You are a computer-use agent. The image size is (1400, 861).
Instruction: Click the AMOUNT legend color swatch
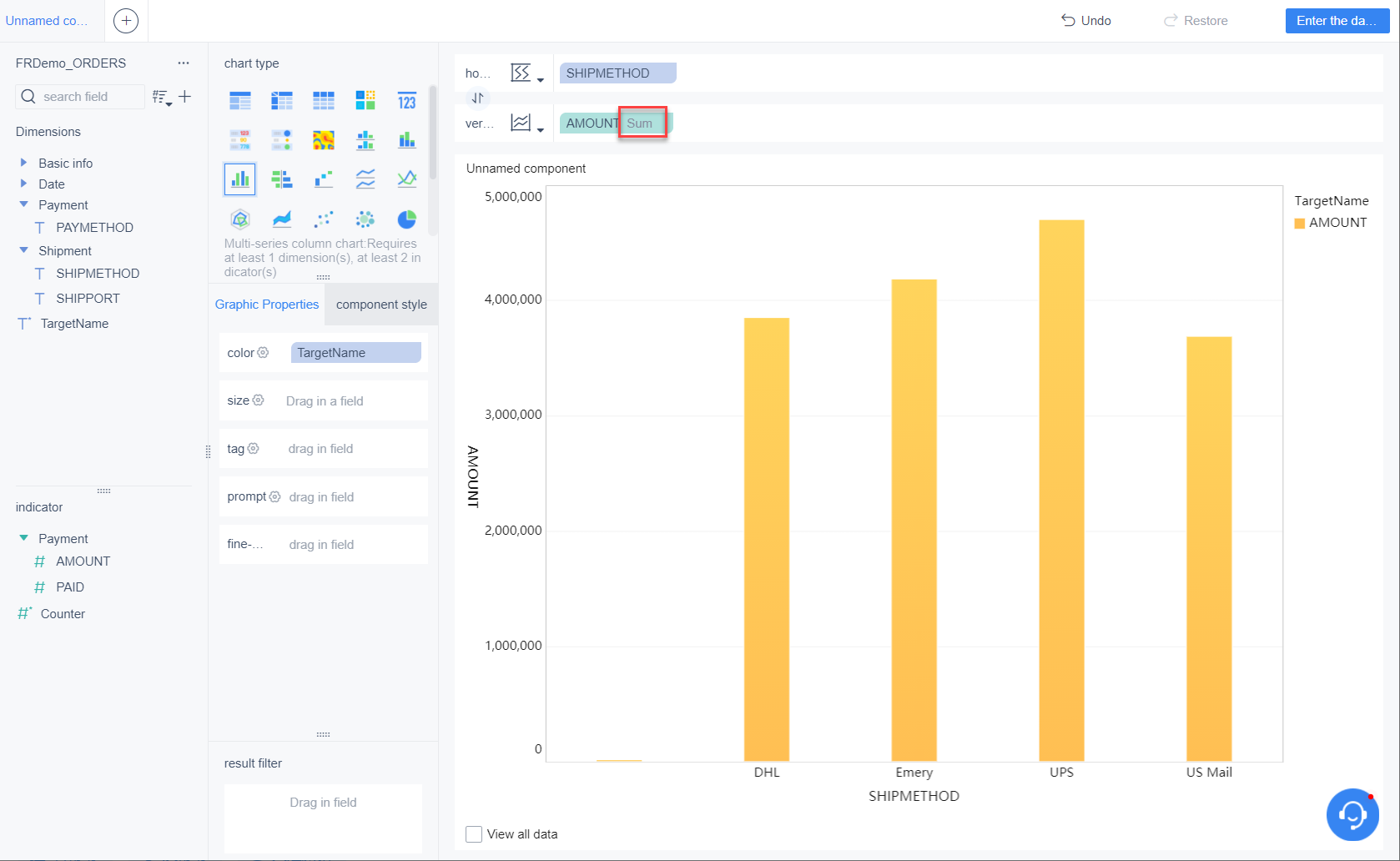pyautogui.click(x=1300, y=224)
